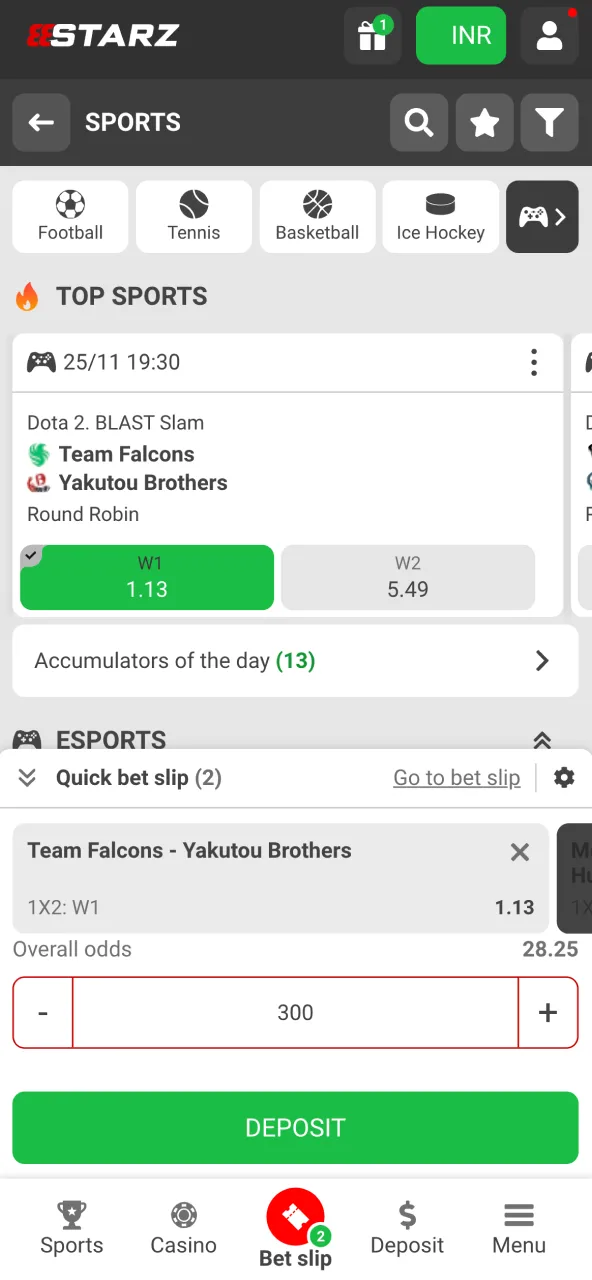Collapse the Quick bet slip panel
Image resolution: width=592 pixels, height=1280 pixels.
27,777
